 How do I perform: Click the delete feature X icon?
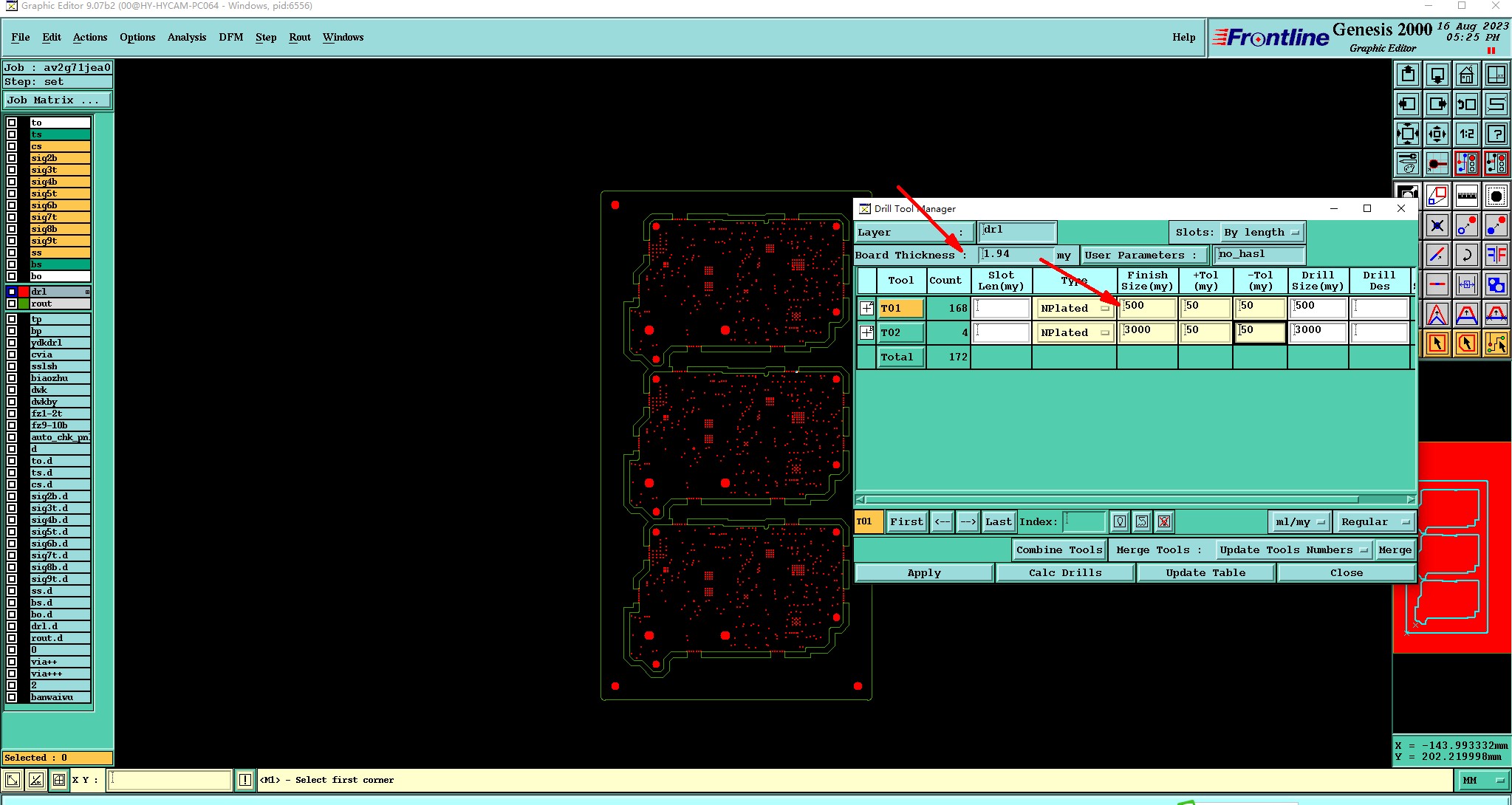tap(1437, 225)
